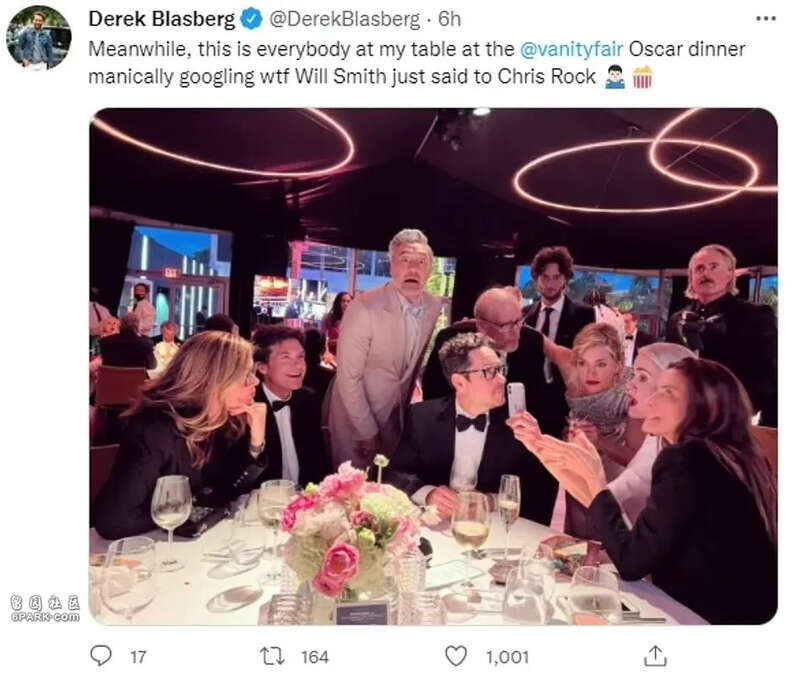Click the Derek Blasberg display name
800x678 pixels.
(x=162, y=19)
